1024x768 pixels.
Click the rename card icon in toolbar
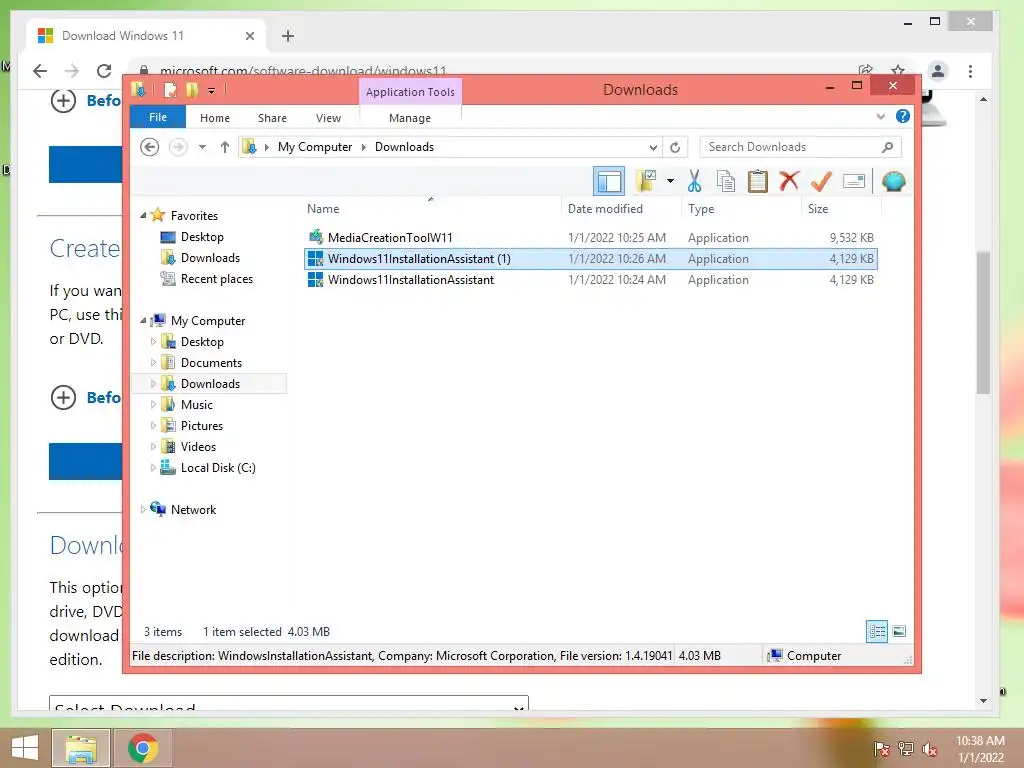coord(854,181)
